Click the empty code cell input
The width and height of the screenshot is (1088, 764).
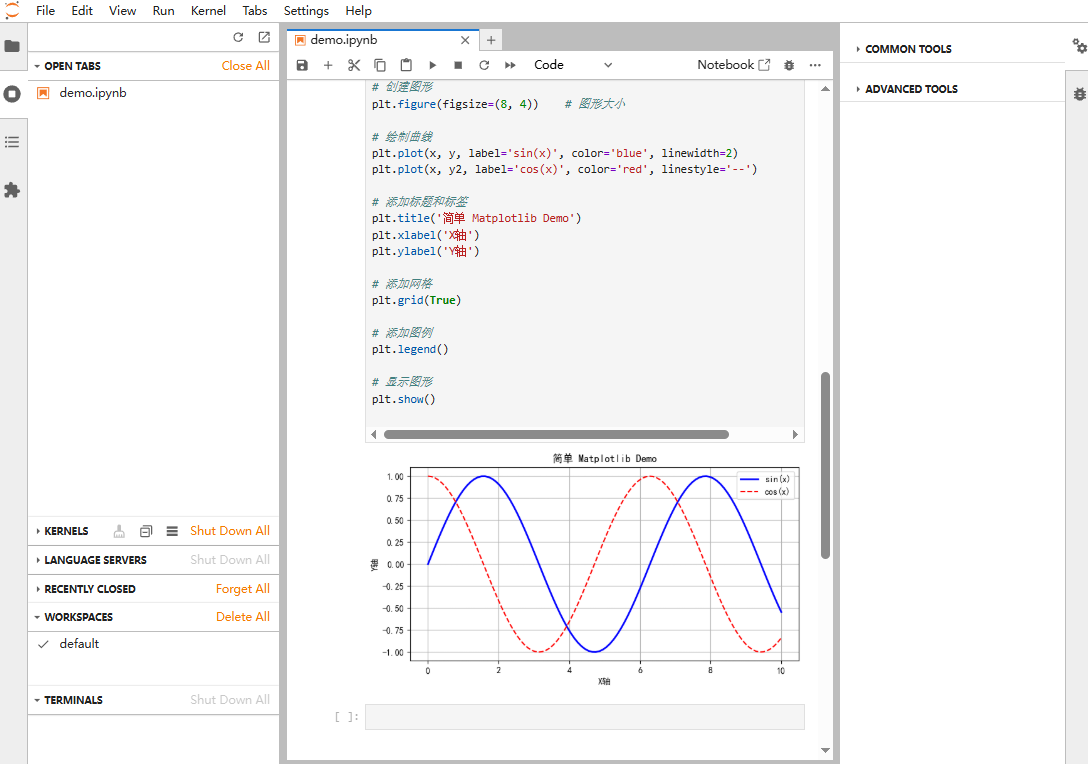pyautogui.click(x=584, y=717)
